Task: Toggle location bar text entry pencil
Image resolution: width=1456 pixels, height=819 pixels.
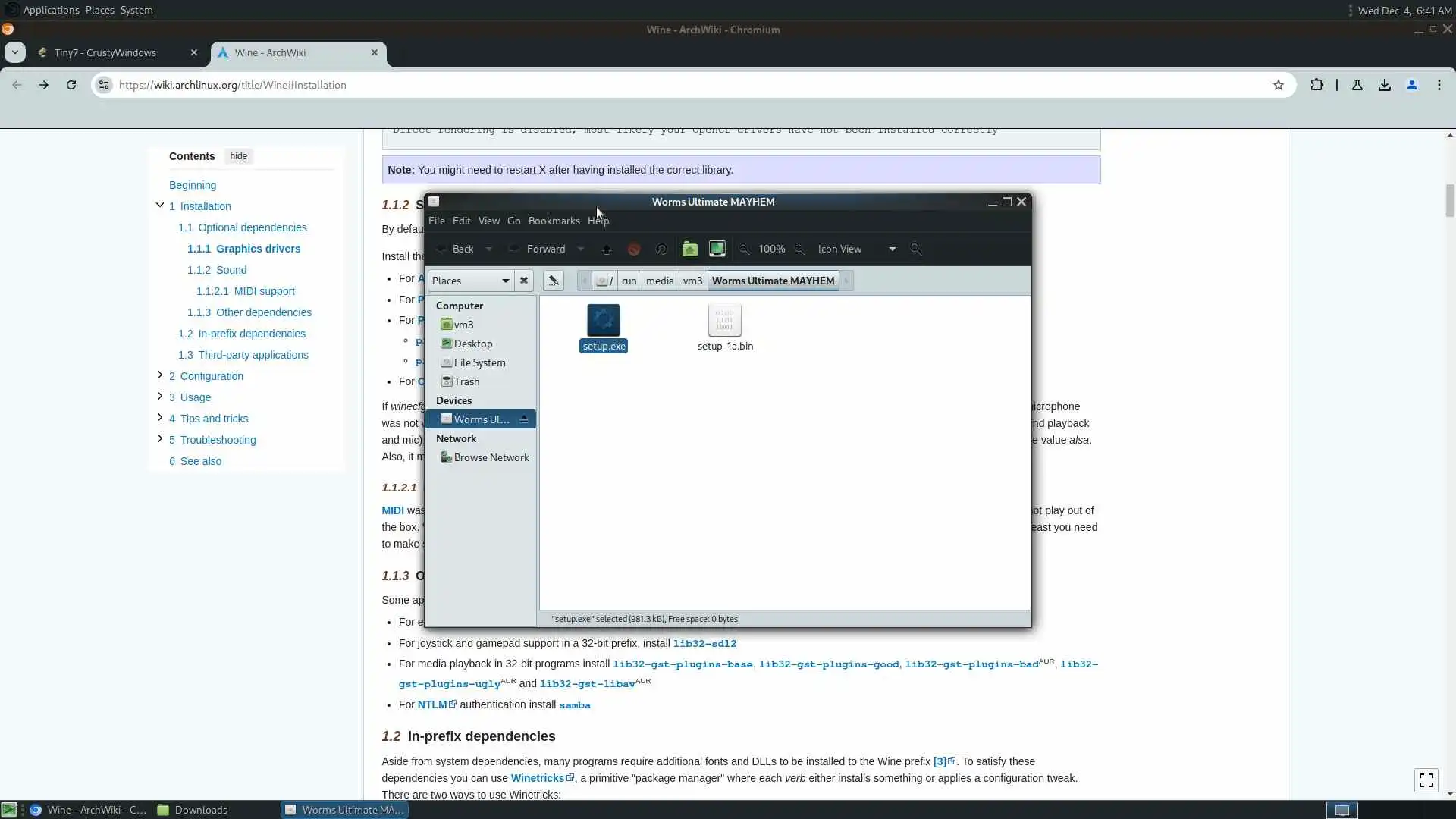Action: 553,281
